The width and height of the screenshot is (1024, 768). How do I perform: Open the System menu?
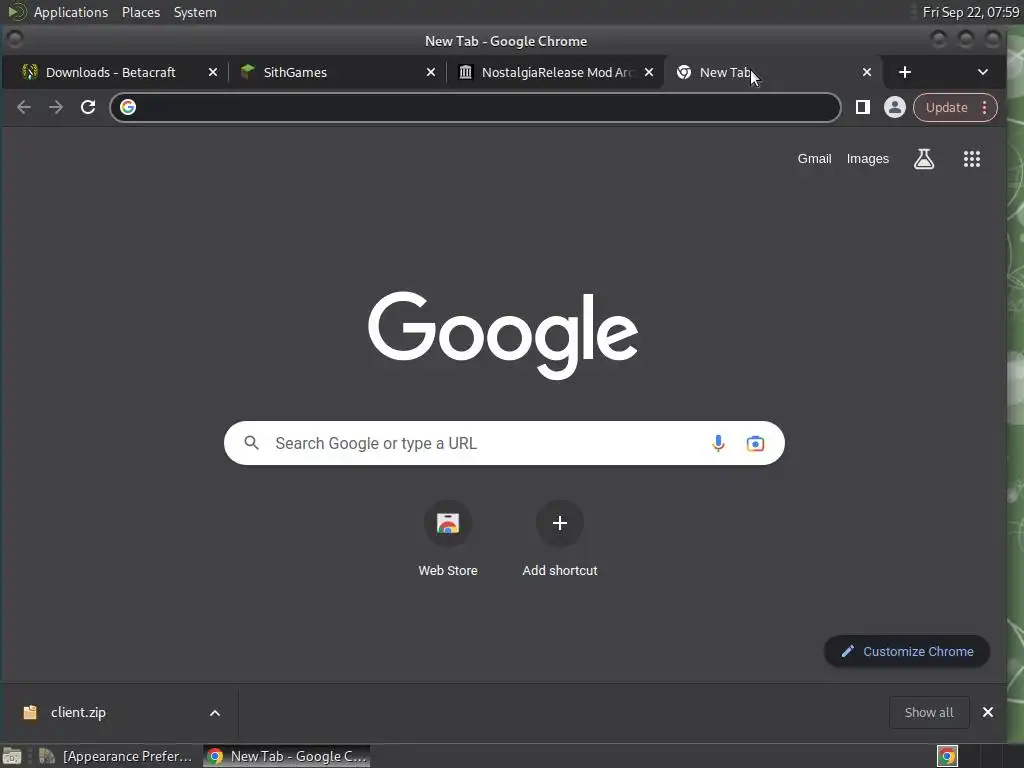pos(195,12)
